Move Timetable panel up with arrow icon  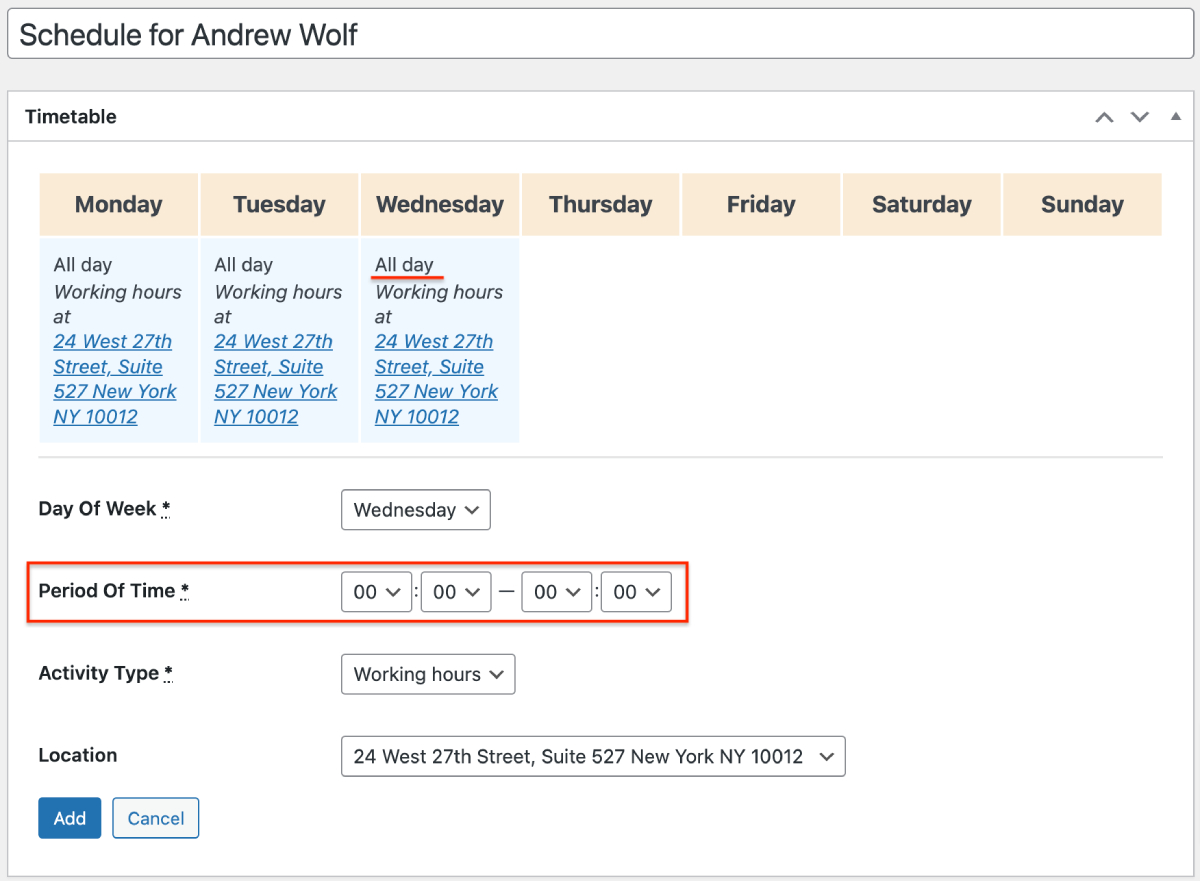click(1104, 117)
